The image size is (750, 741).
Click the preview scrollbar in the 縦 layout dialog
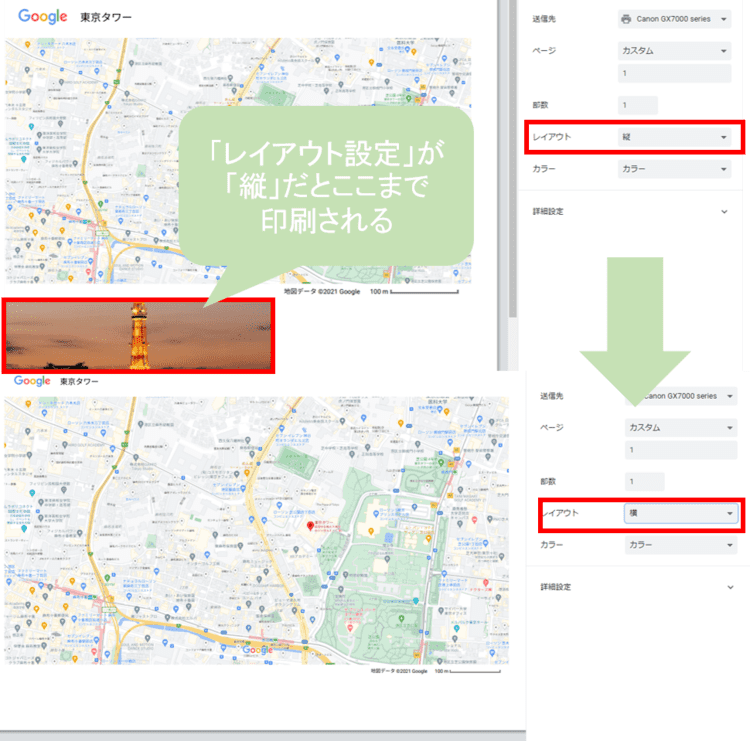coord(513,158)
